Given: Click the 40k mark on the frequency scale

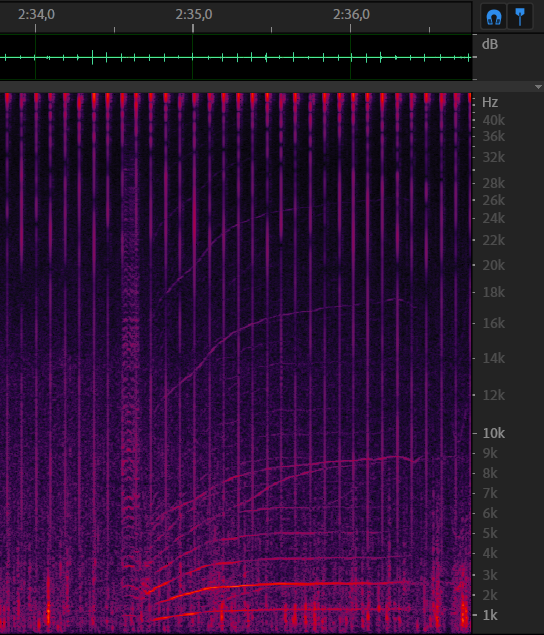Looking at the screenshot, I should (493, 120).
